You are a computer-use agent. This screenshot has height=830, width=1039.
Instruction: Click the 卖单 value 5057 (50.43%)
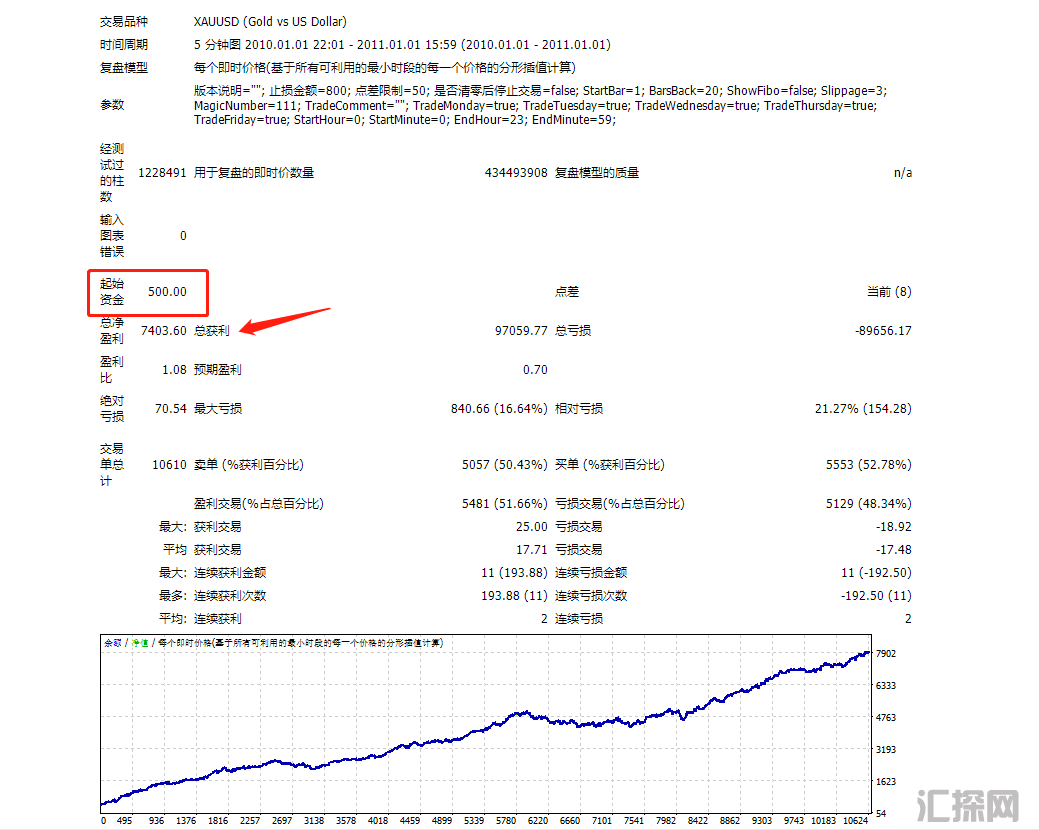[504, 465]
